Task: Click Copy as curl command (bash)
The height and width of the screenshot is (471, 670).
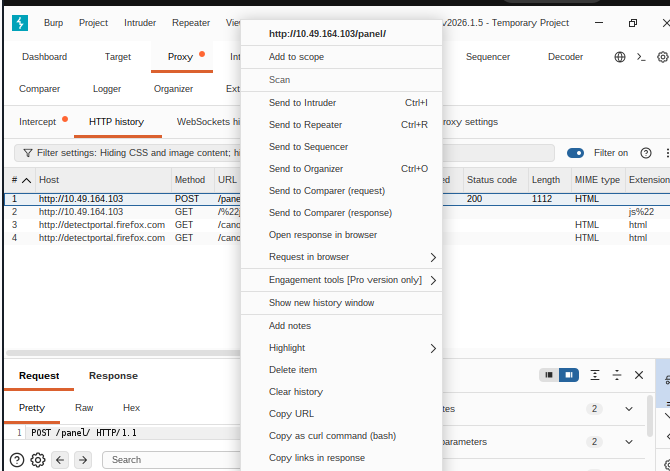Action: point(332,436)
